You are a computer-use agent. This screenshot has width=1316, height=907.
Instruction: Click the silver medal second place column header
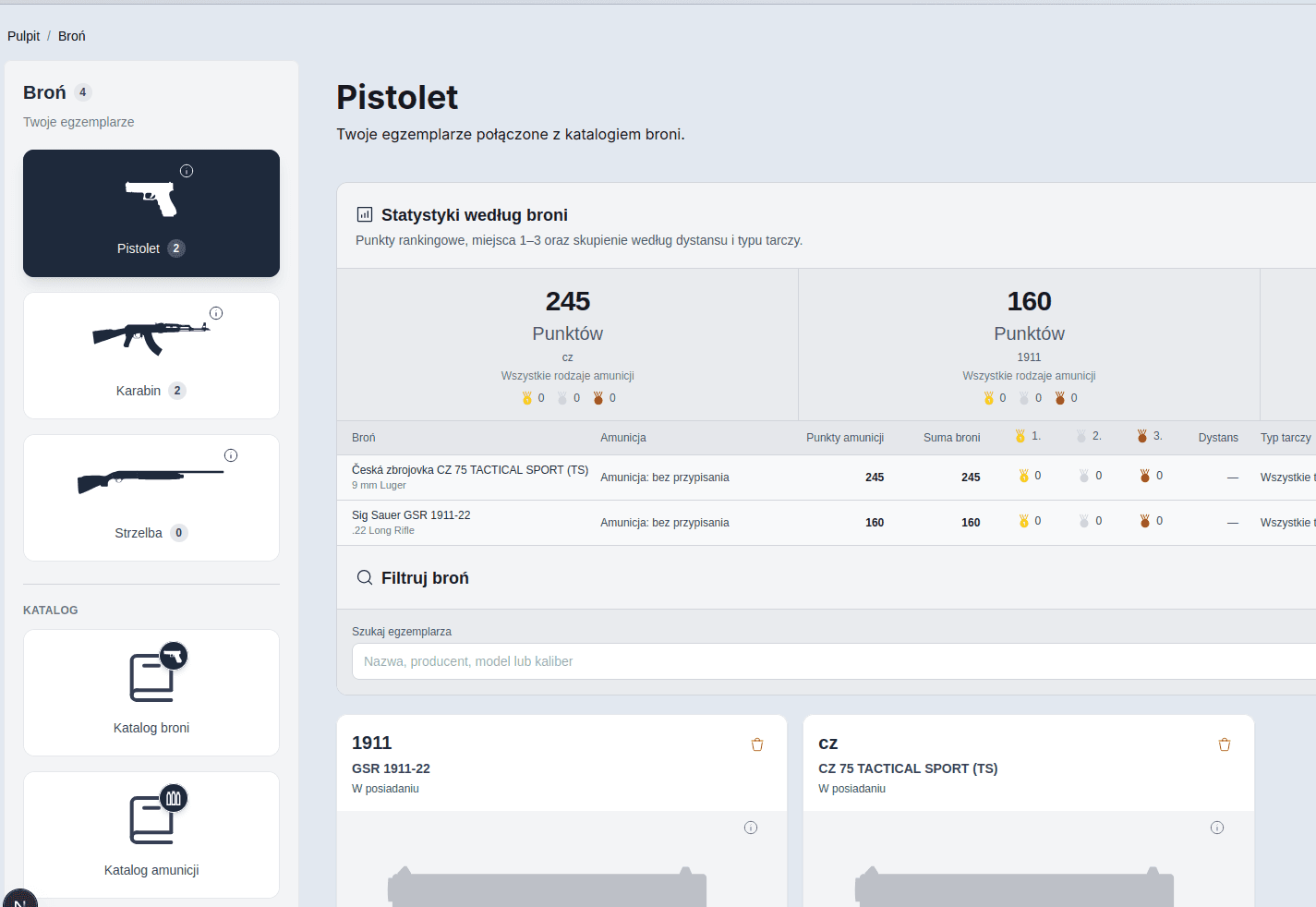tap(1088, 436)
